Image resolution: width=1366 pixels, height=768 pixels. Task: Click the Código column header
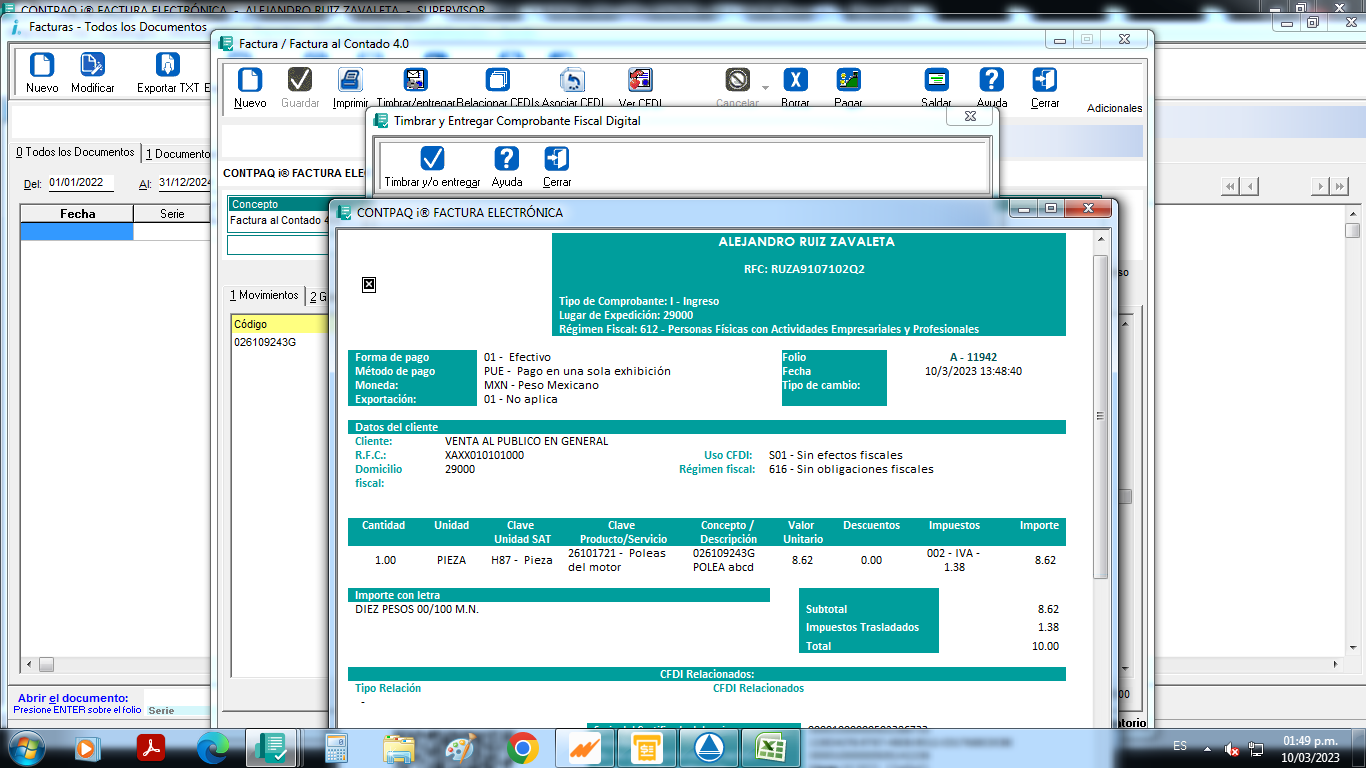280,324
